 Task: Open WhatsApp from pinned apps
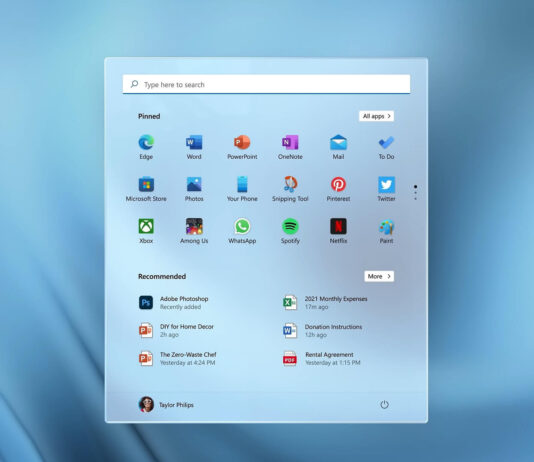242,231
